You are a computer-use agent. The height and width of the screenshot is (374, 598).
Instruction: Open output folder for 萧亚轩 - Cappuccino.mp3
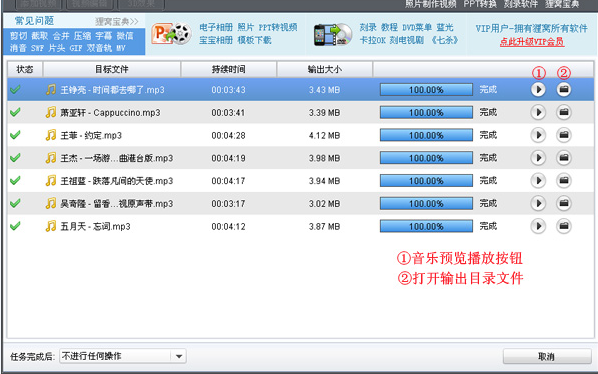pyautogui.click(x=564, y=112)
